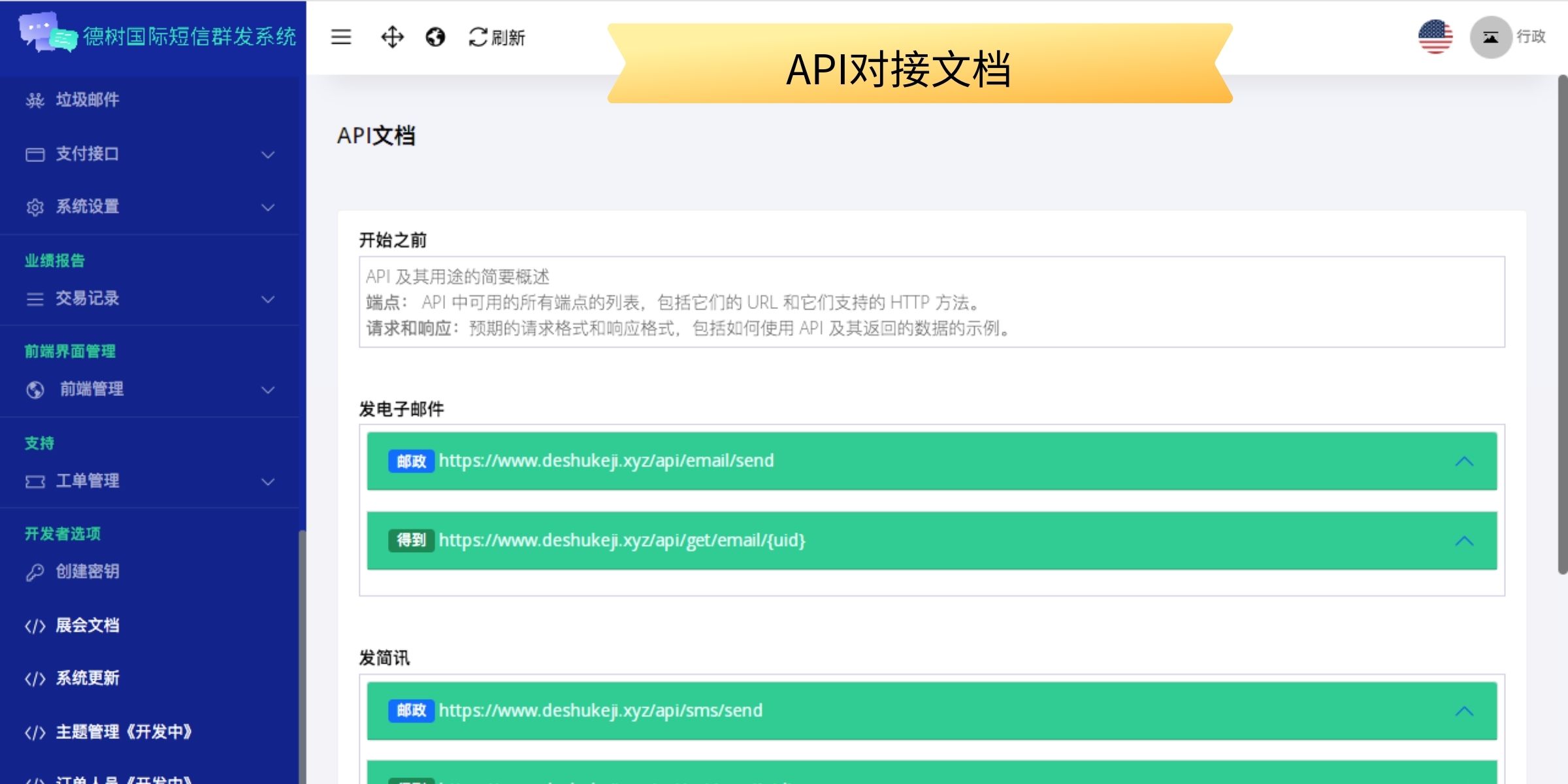1568x784 pixels.
Task: Click the 刷新 refresh button
Action: coord(497,37)
